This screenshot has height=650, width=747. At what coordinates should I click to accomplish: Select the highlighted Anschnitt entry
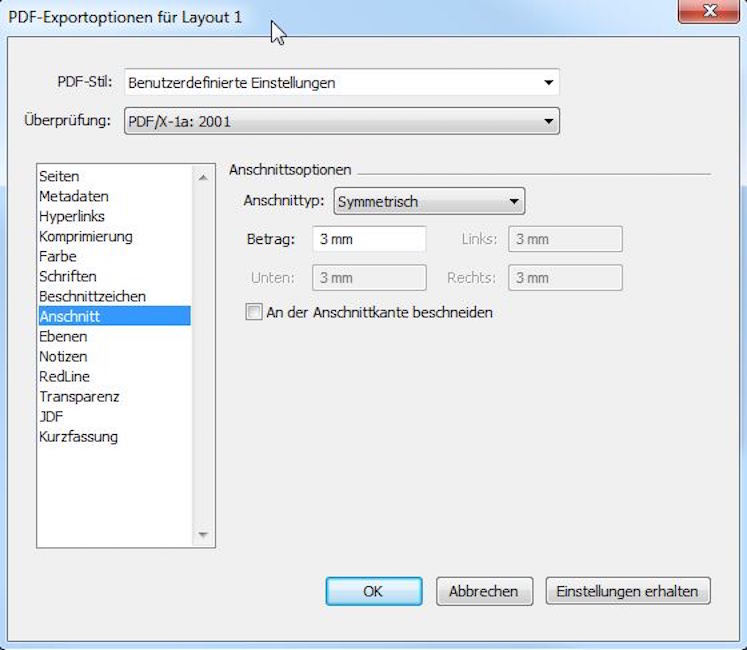coord(114,316)
